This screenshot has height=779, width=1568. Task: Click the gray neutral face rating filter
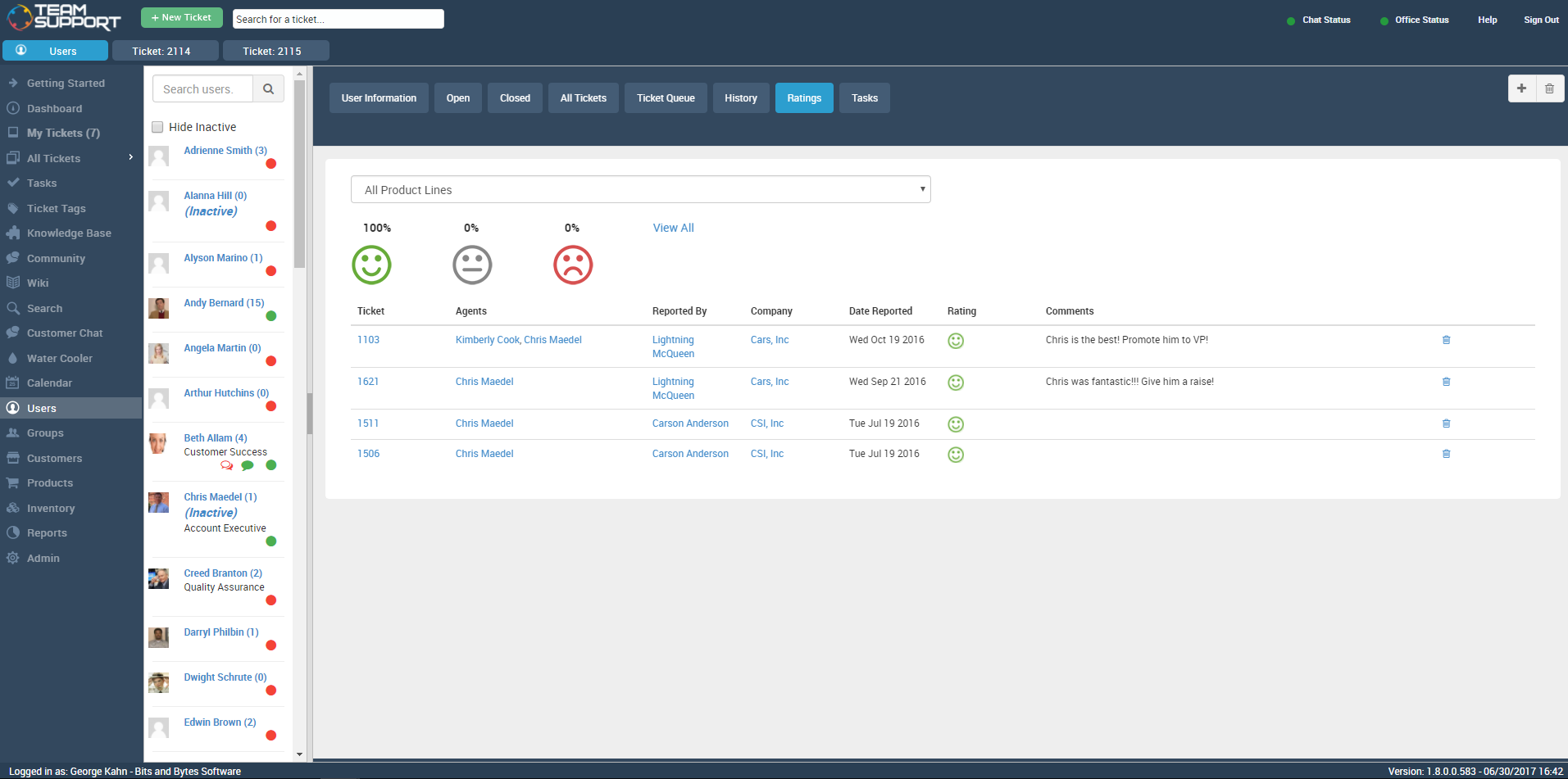(472, 265)
